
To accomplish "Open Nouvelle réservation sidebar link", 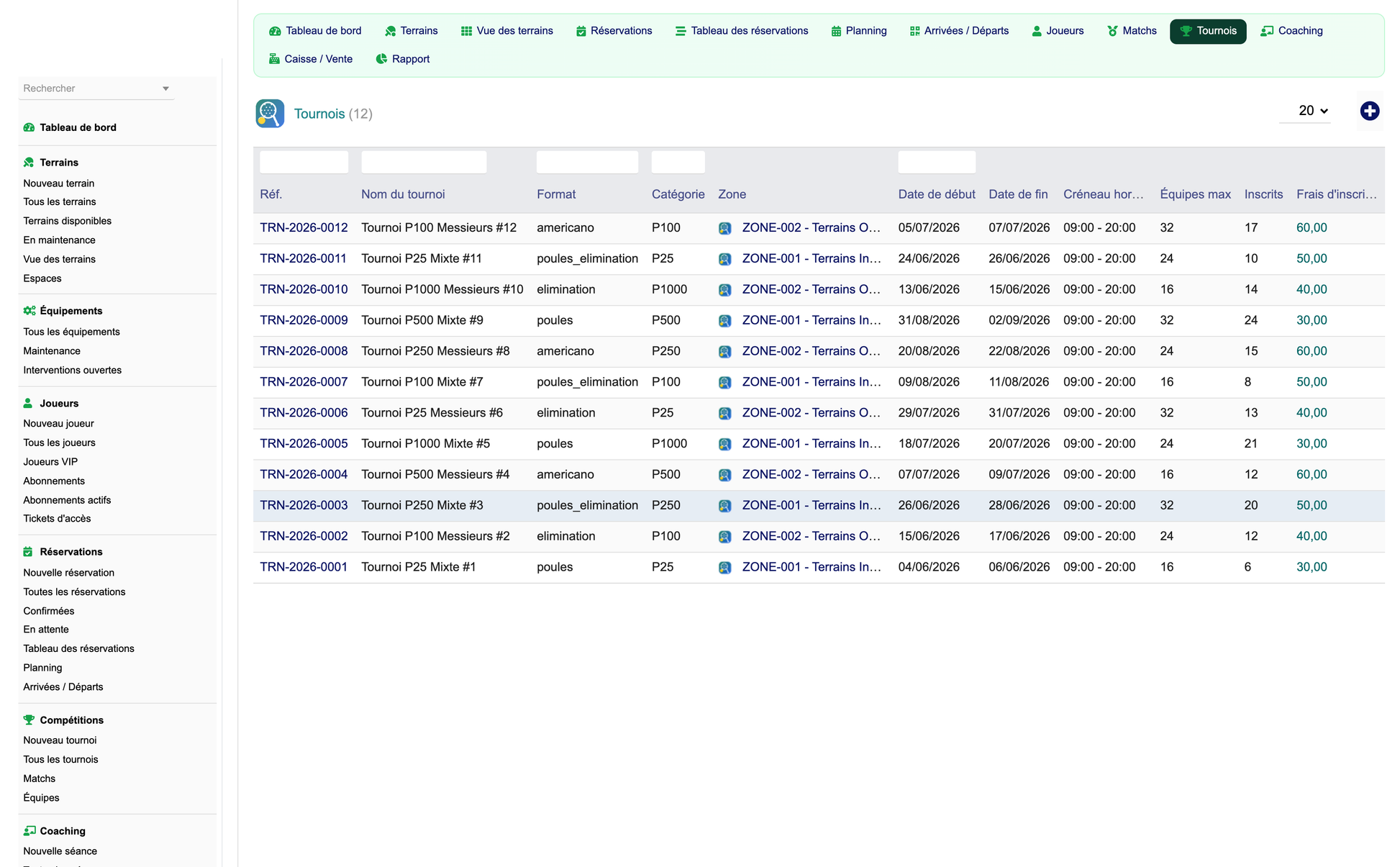I will pos(68,573).
